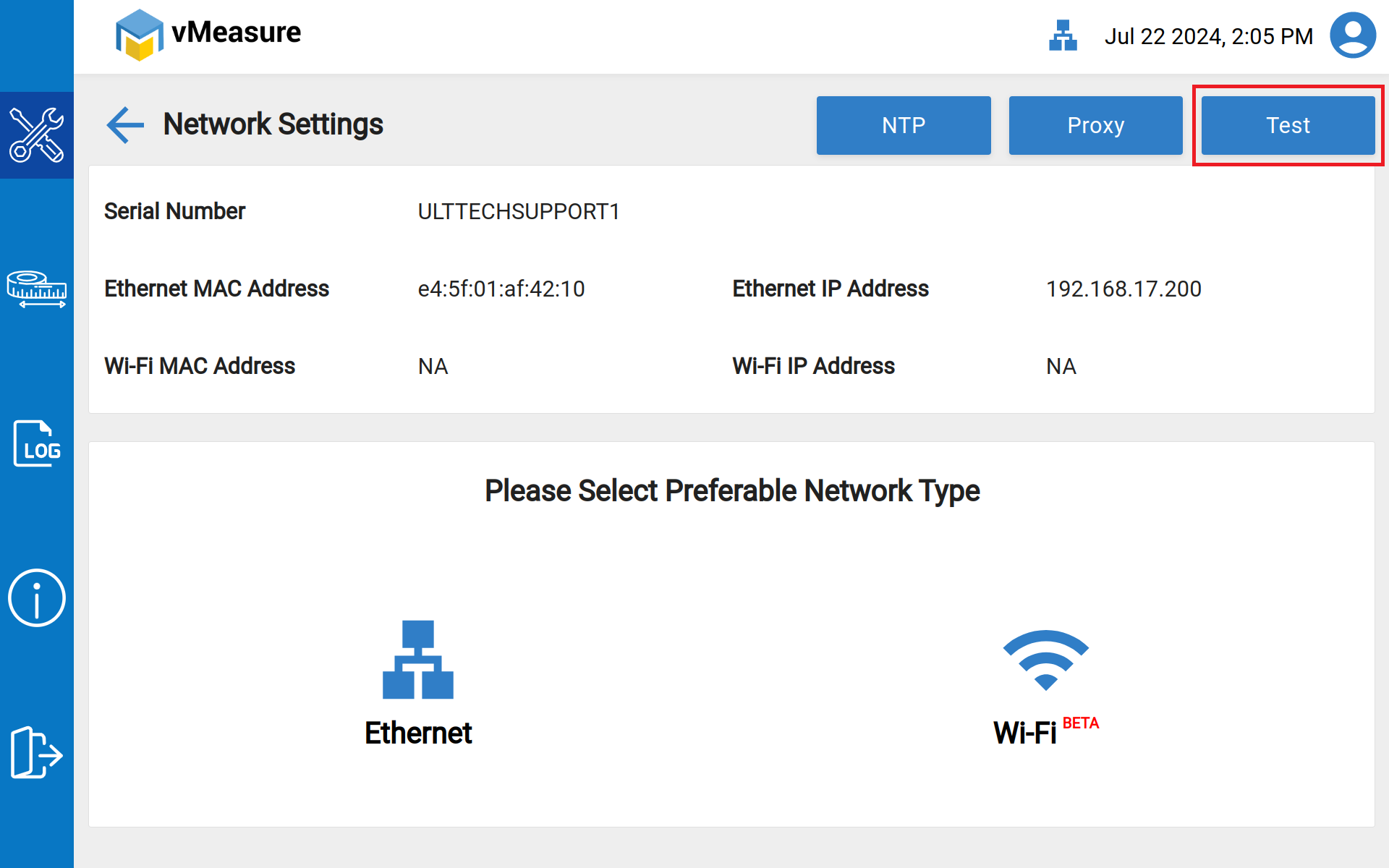Choose the Ethernet label option
The image size is (1389, 868).
tap(418, 733)
